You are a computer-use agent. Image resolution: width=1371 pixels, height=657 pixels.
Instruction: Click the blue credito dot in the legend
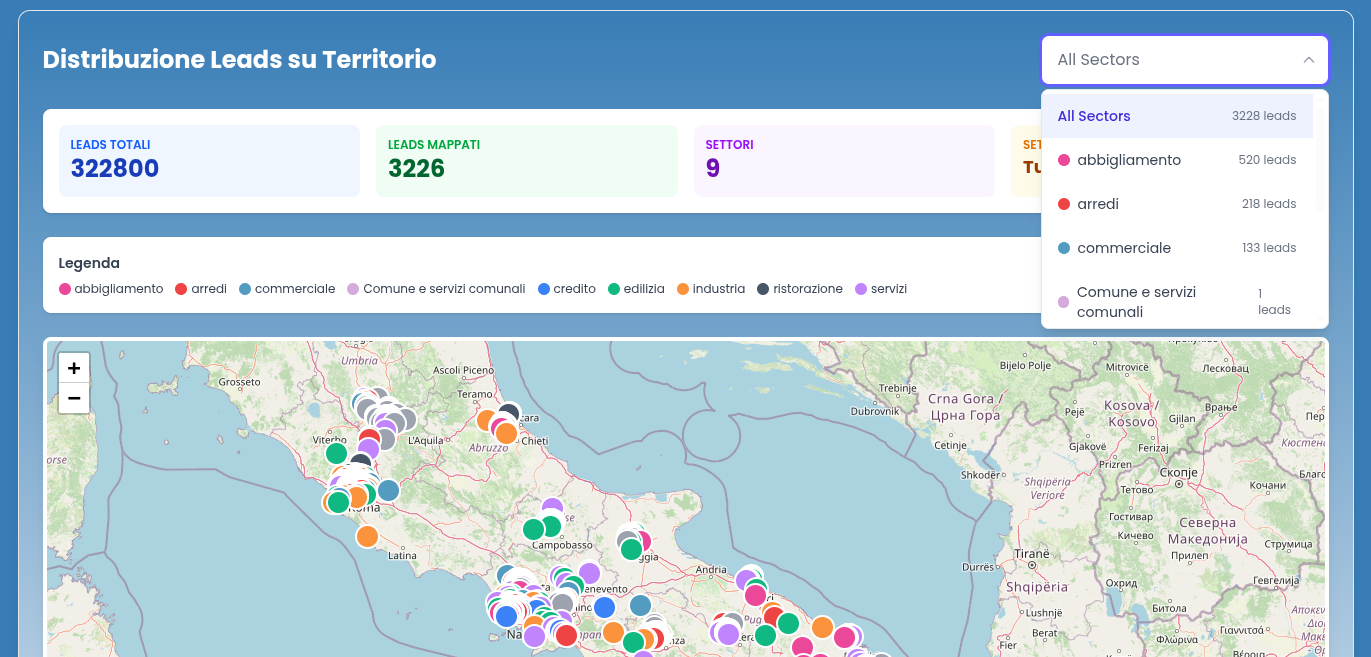(546, 288)
